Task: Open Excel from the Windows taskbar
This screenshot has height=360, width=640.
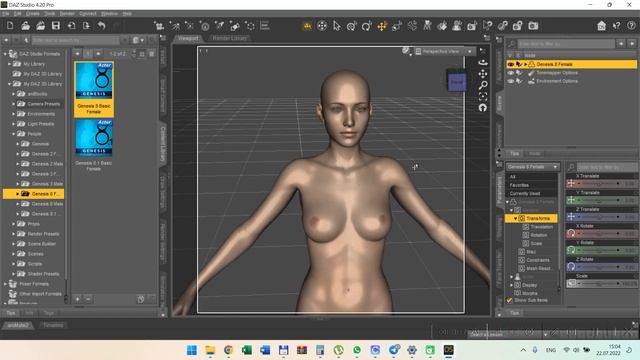Action: pyautogui.click(x=247, y=350)
